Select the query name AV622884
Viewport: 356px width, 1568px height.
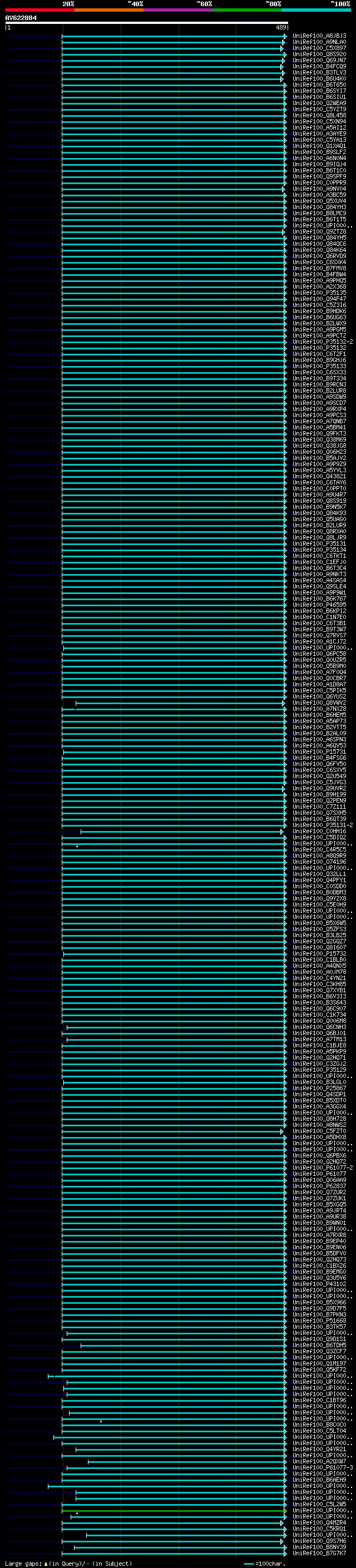[x=21, y=18]
